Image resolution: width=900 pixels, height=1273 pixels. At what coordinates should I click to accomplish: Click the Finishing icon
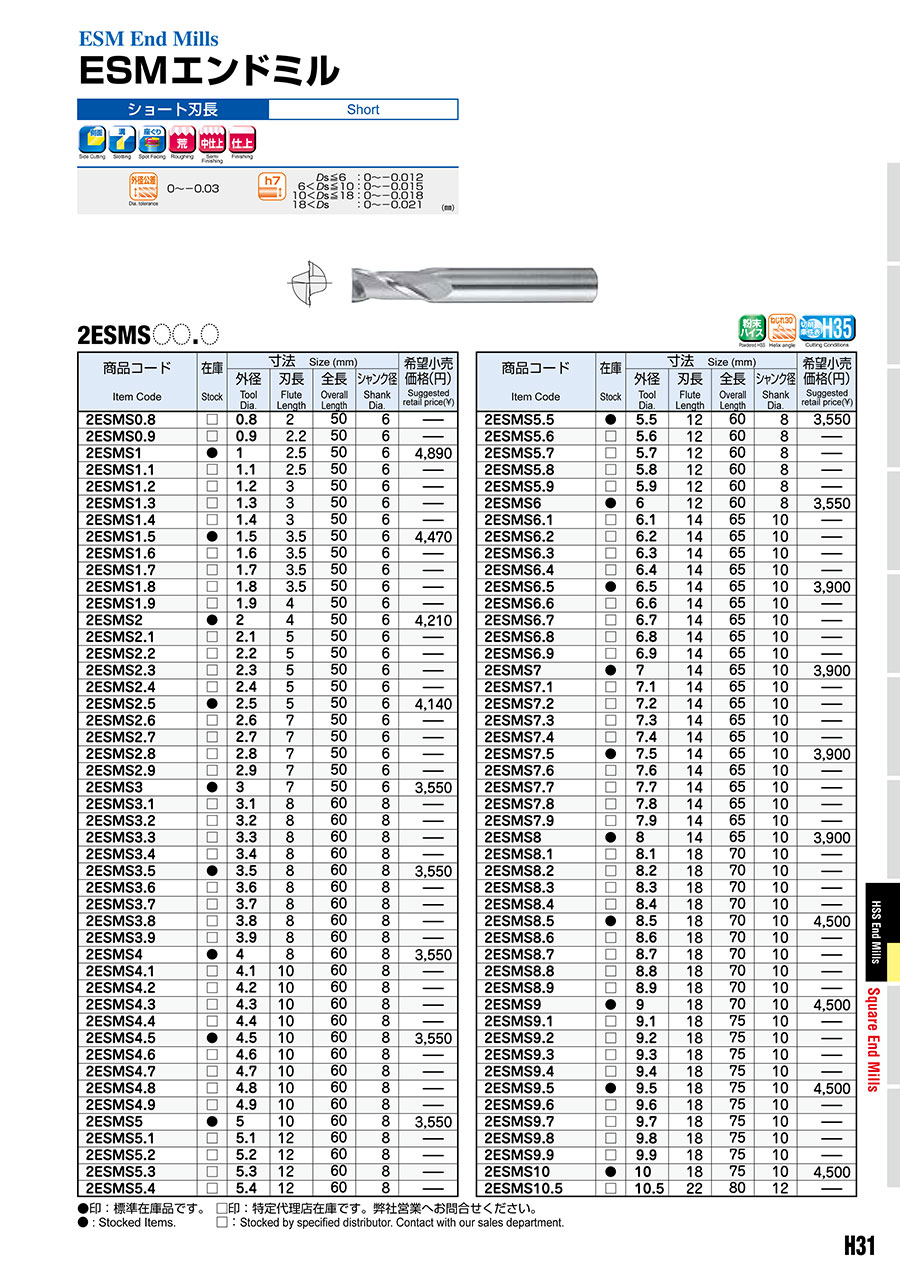242,140
